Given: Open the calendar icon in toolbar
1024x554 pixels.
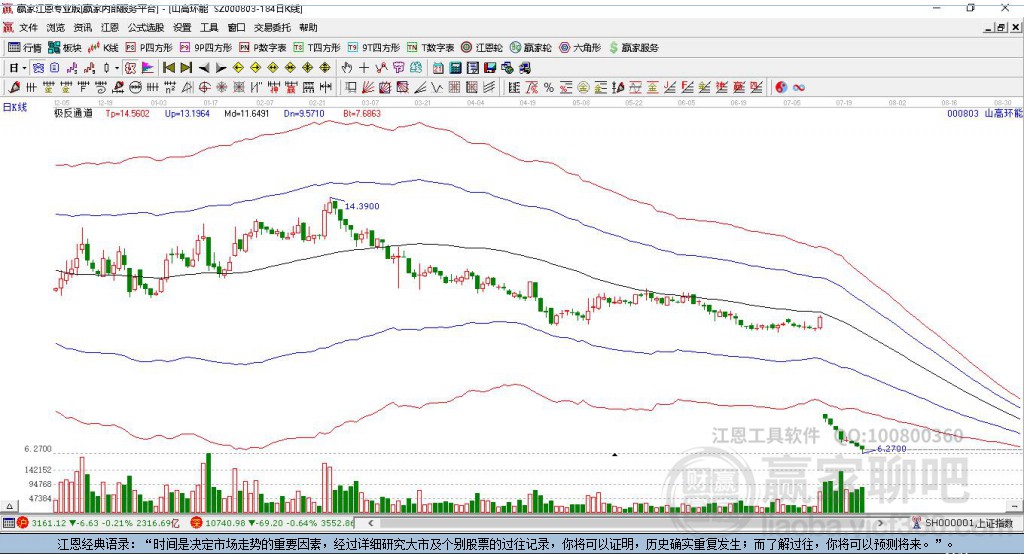Looking at the screenshot, I should [438, 68].
